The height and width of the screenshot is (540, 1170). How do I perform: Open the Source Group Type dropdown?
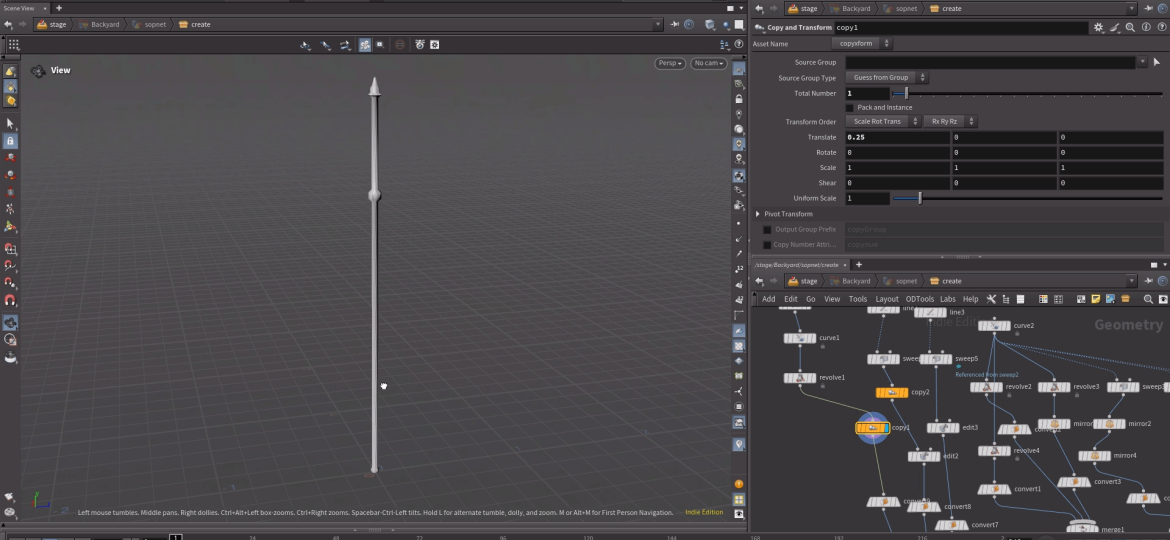887,77
